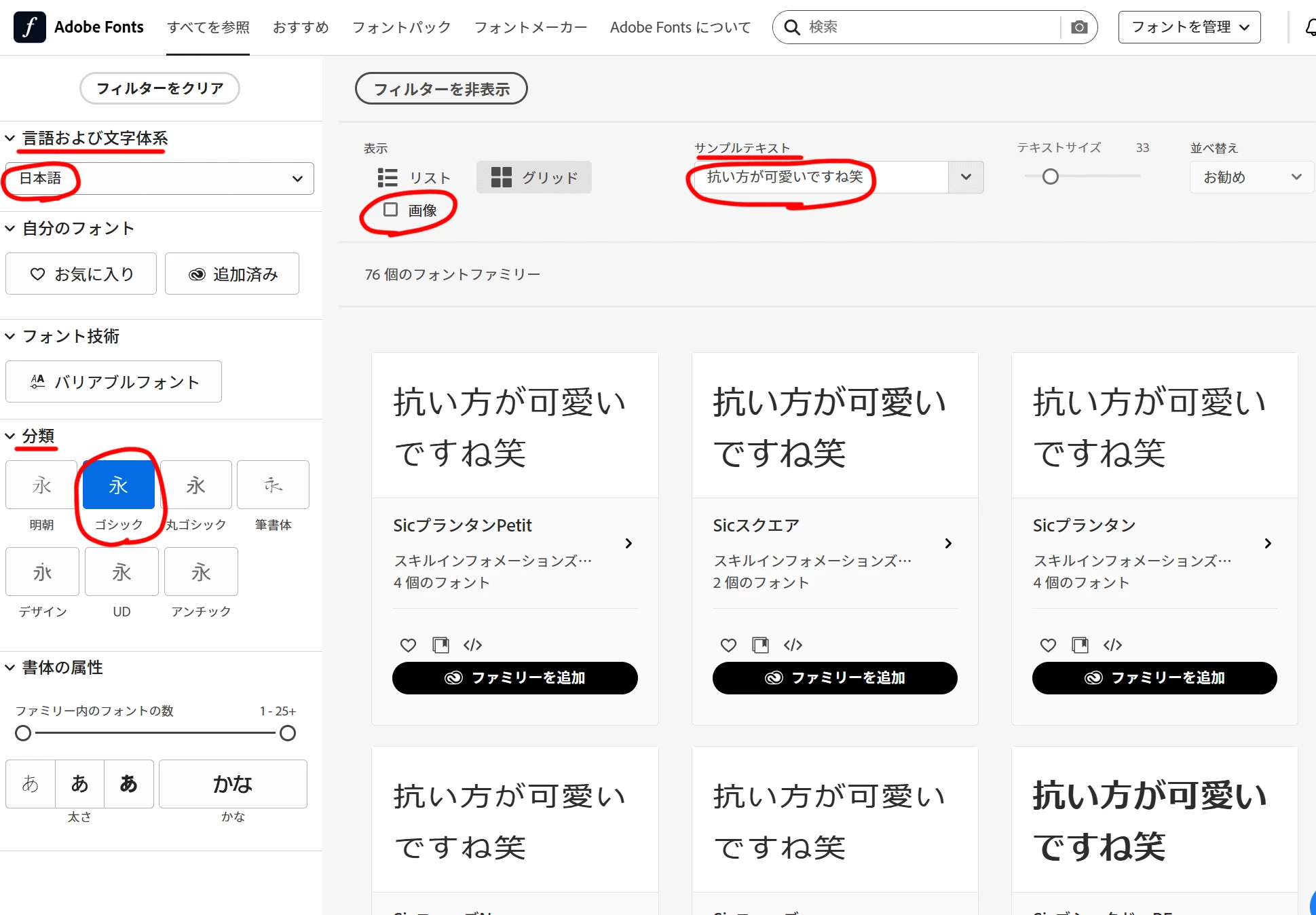The image size is (1316, 915).
Task: Show embed code for Sicスクエア
Action: [793, 645]
